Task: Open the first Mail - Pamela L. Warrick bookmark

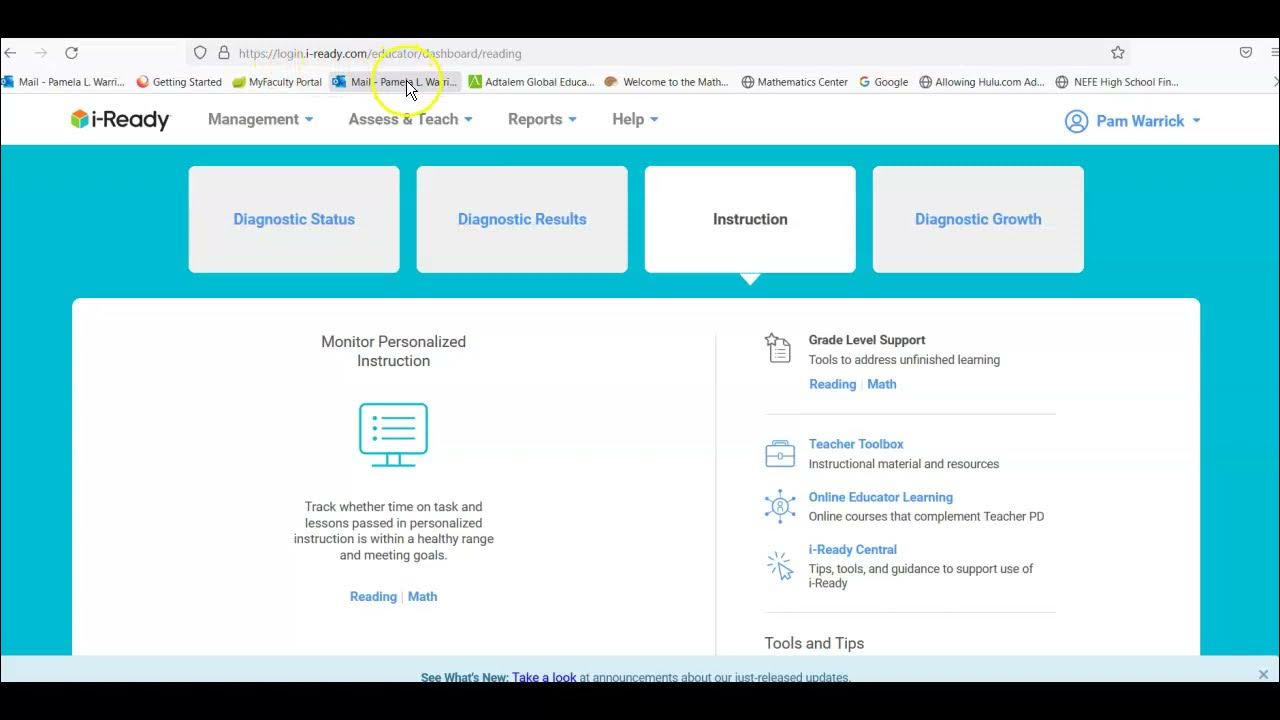Action: [63, 82]
